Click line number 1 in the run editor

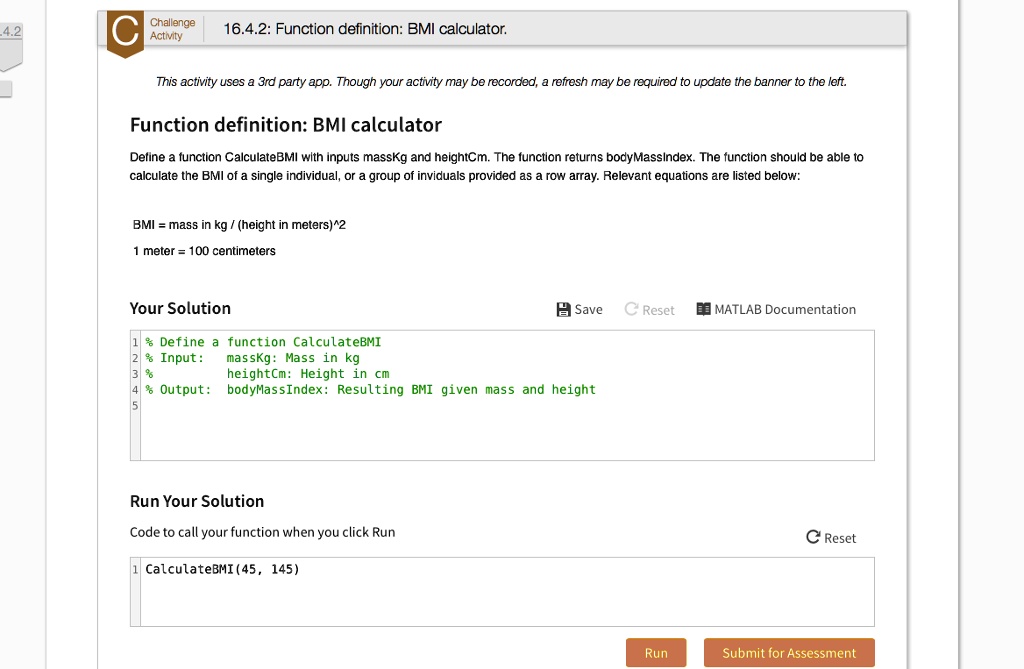(x=134, y=568)
